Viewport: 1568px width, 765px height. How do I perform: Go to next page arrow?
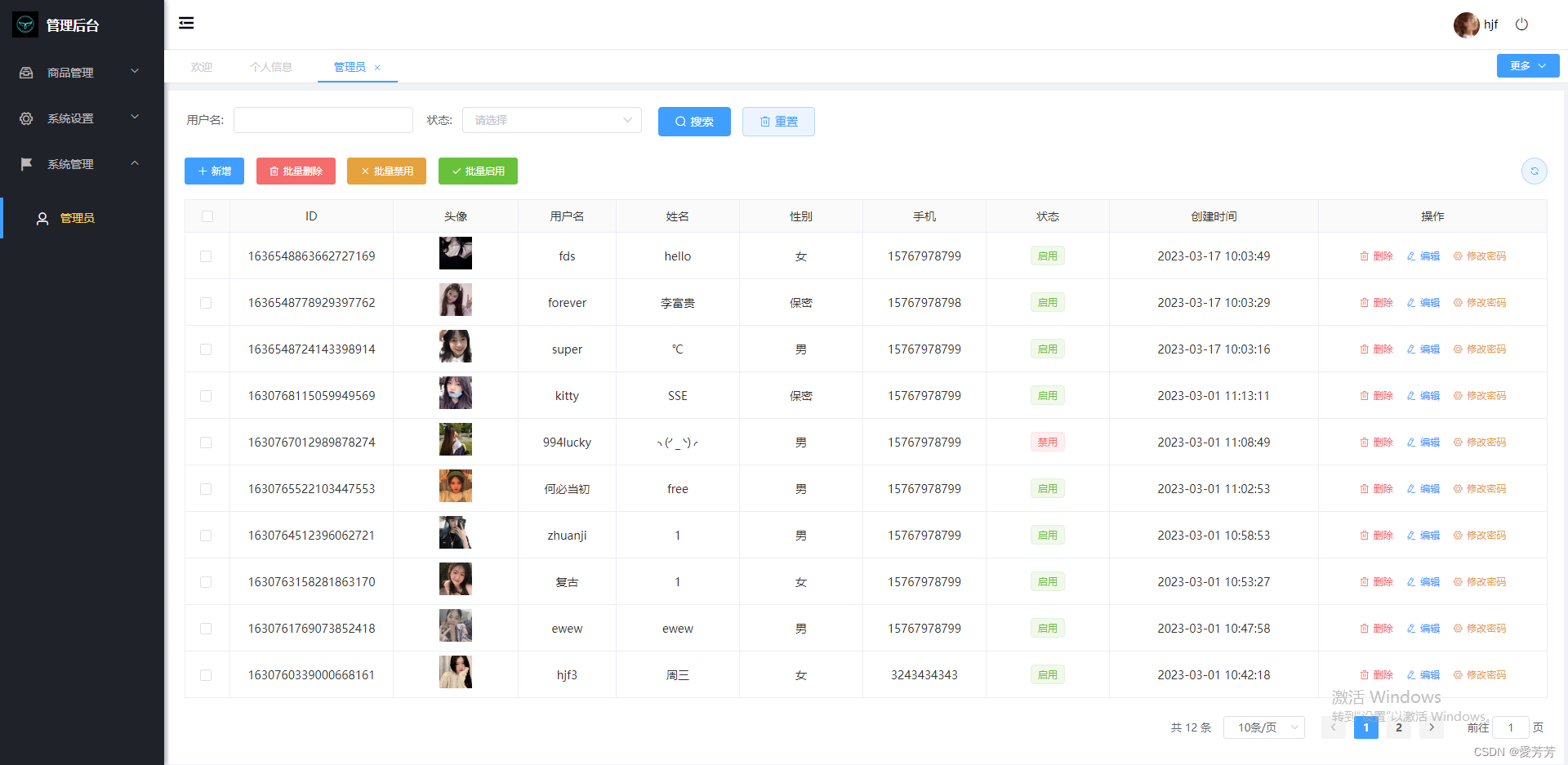(1431, 727)
